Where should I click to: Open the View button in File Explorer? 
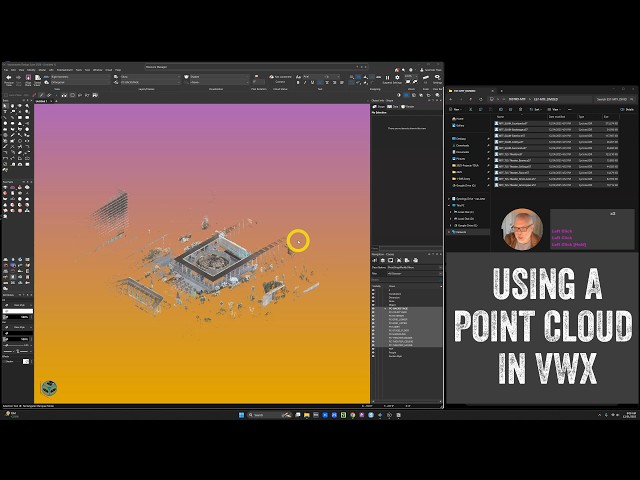tap(553, 109)
